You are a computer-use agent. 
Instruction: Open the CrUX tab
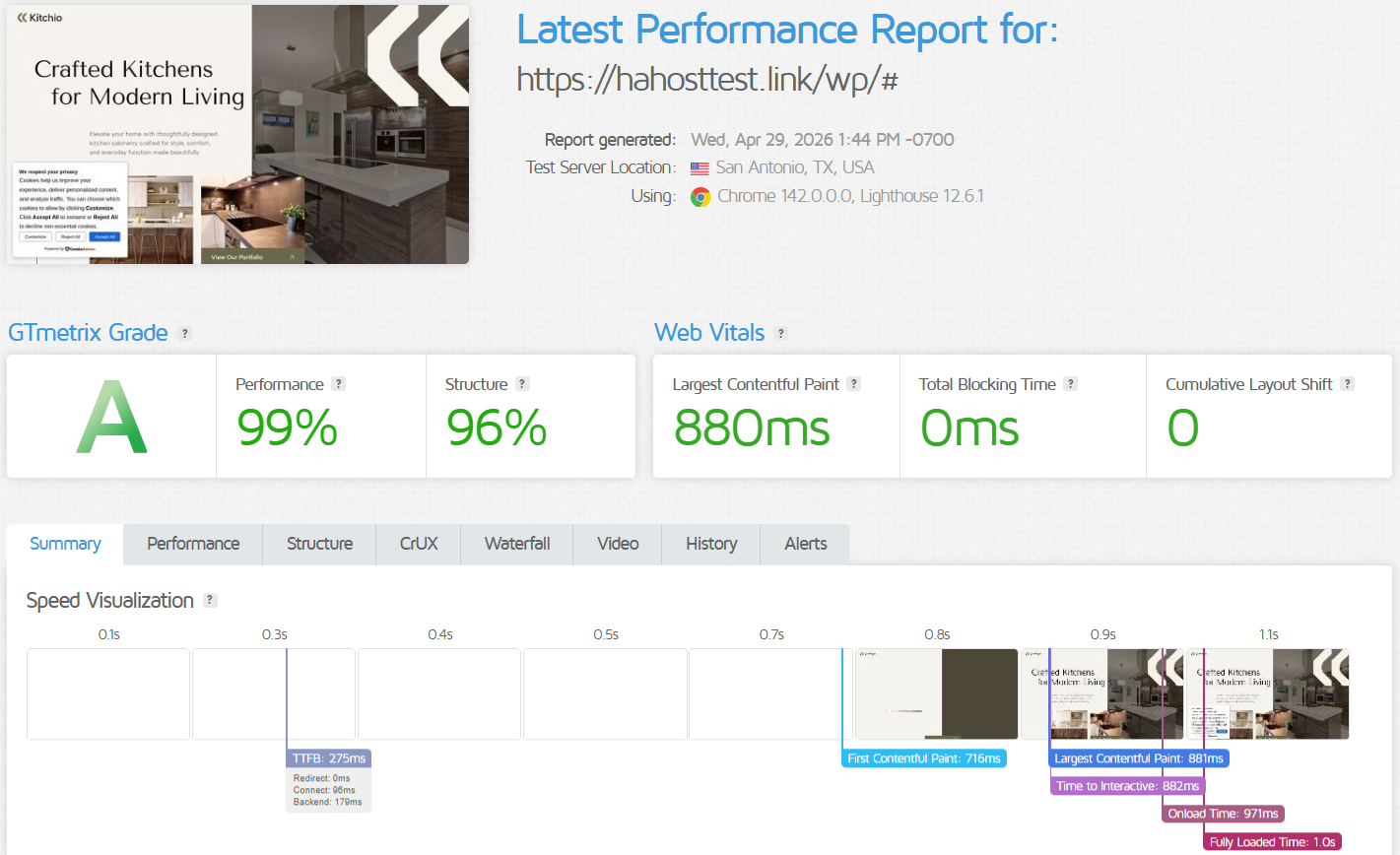point(419,544)
